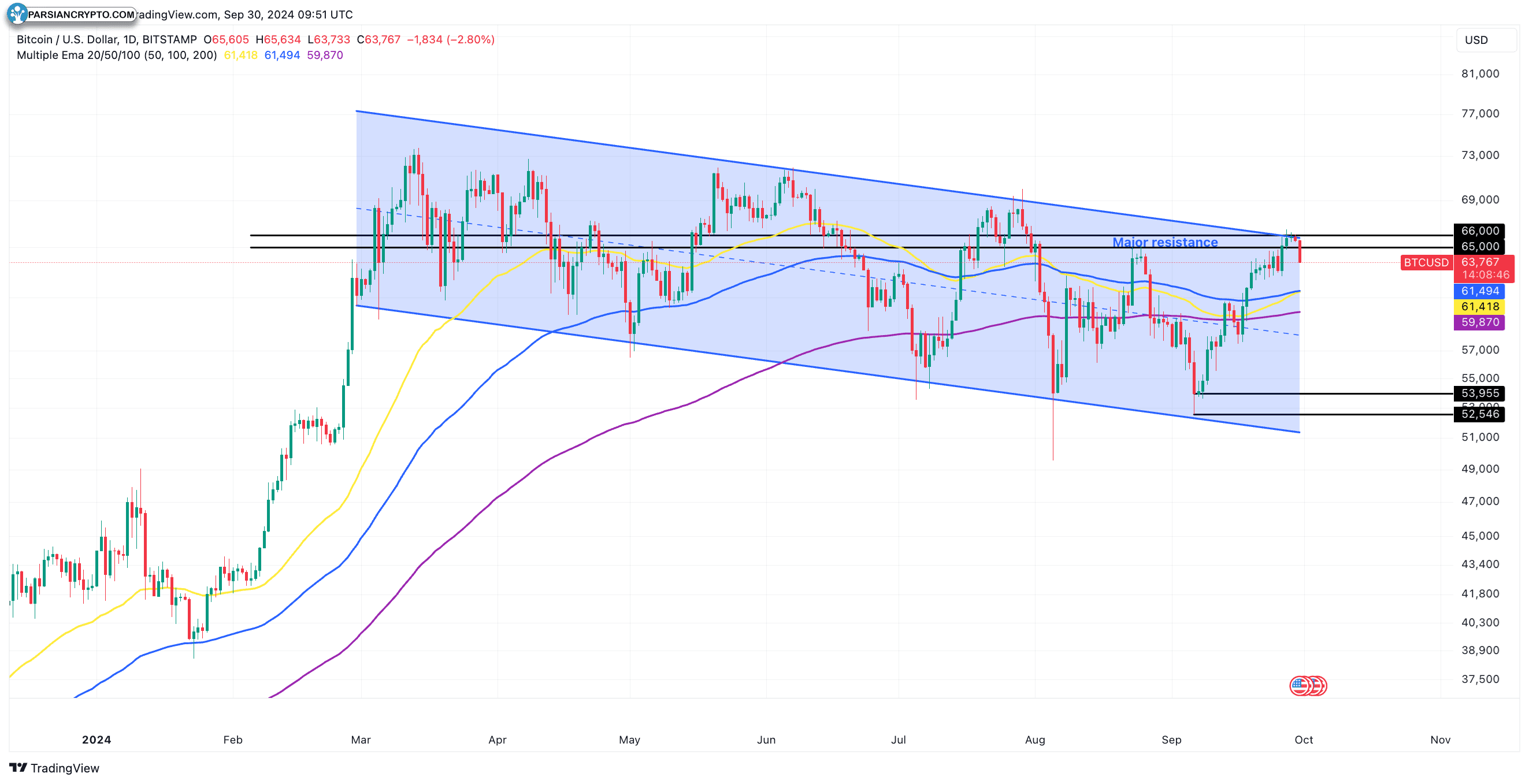Click the Mar label on time axis
The width and height of the screenshot is (1529, 784).
click(361, 740)
